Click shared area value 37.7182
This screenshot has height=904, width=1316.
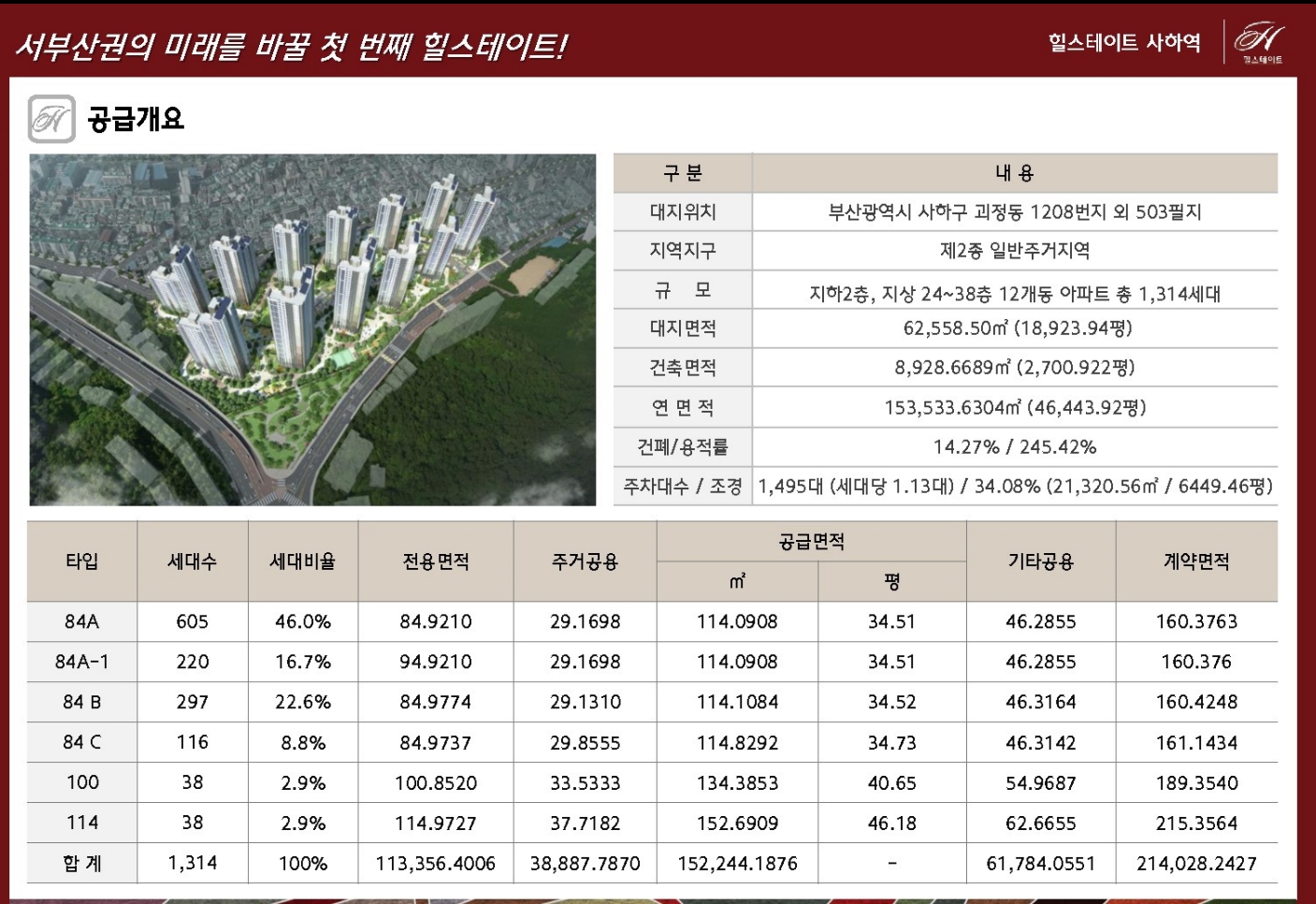click(586, 823)
